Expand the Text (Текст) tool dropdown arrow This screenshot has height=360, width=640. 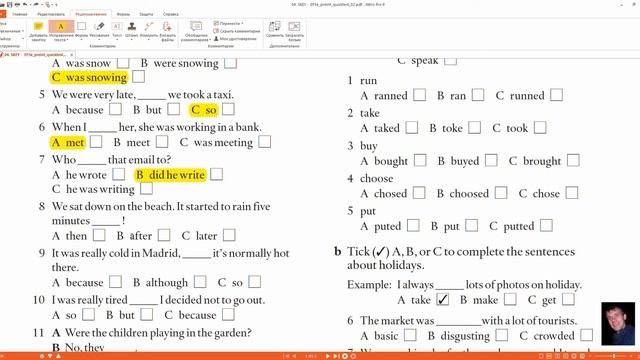coord(117,40)
